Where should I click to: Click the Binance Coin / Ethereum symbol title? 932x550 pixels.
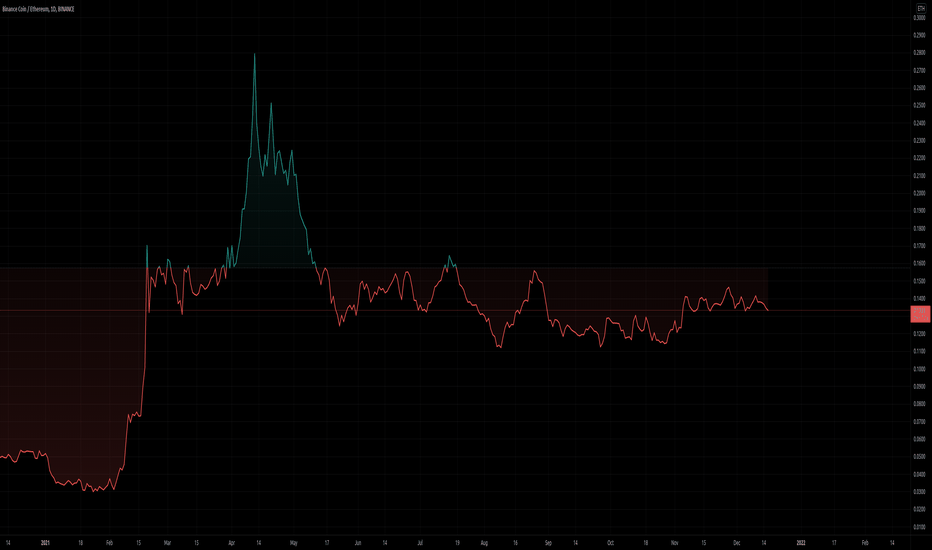(x=38, y=9)
